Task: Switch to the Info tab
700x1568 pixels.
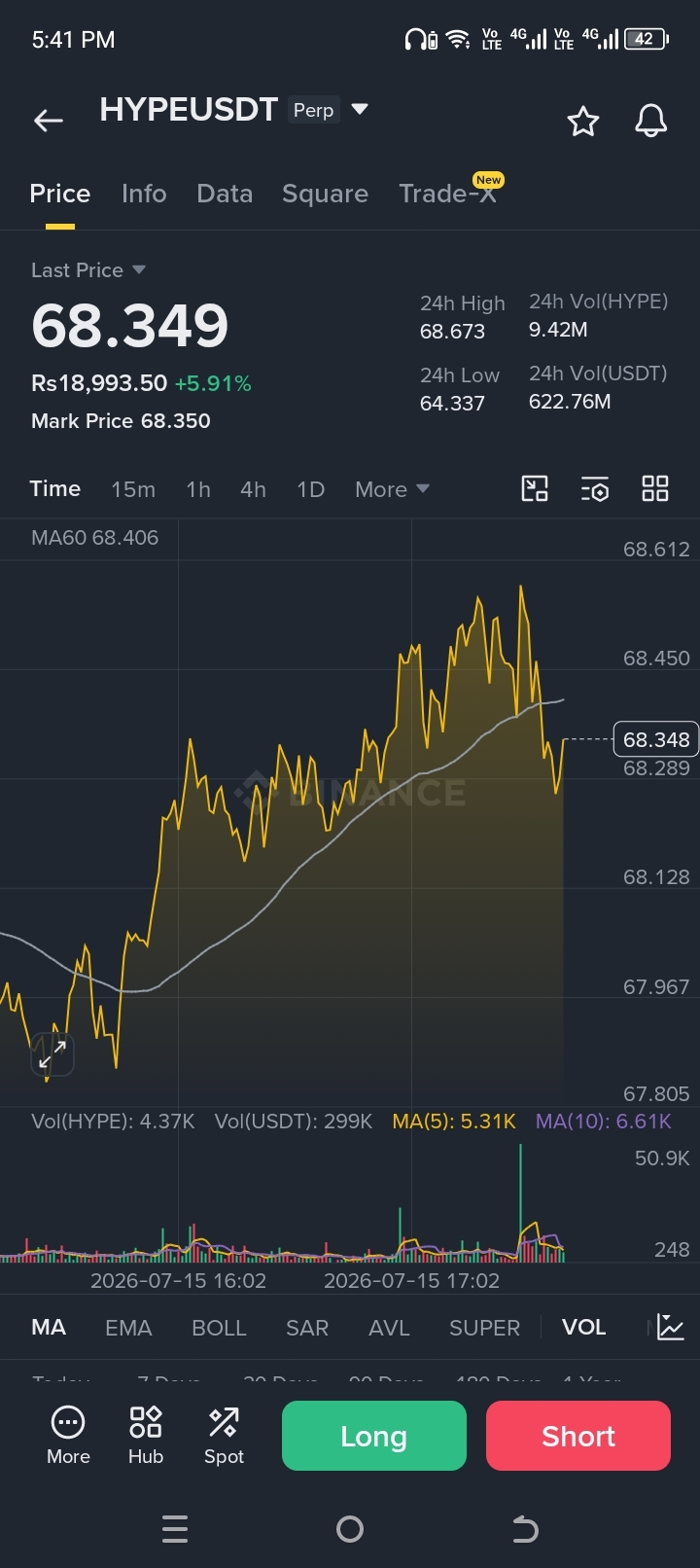Action: click(144, 194)
